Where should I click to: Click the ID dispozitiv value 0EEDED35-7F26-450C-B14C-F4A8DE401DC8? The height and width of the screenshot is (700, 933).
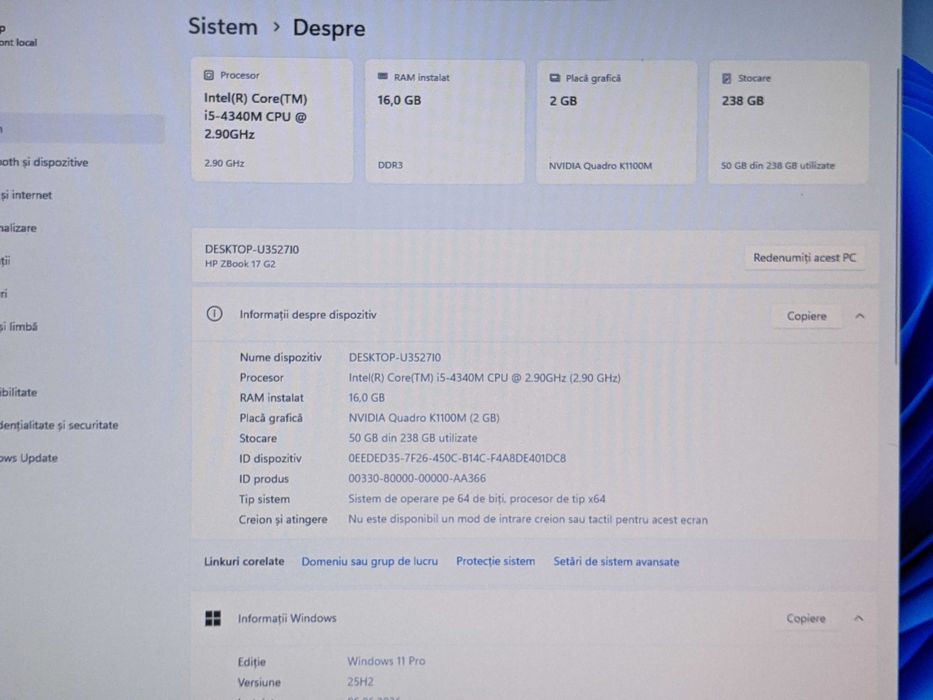coord(457,458)
